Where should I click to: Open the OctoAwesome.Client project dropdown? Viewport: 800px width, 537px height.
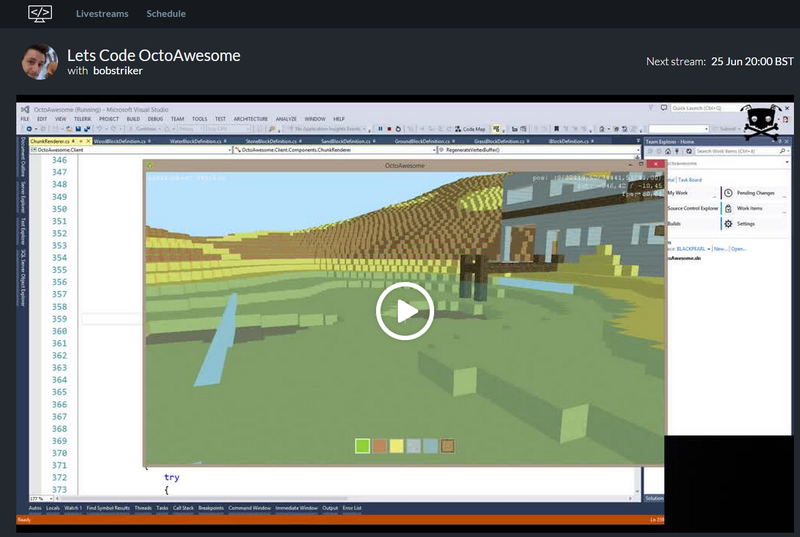(131, 150)
